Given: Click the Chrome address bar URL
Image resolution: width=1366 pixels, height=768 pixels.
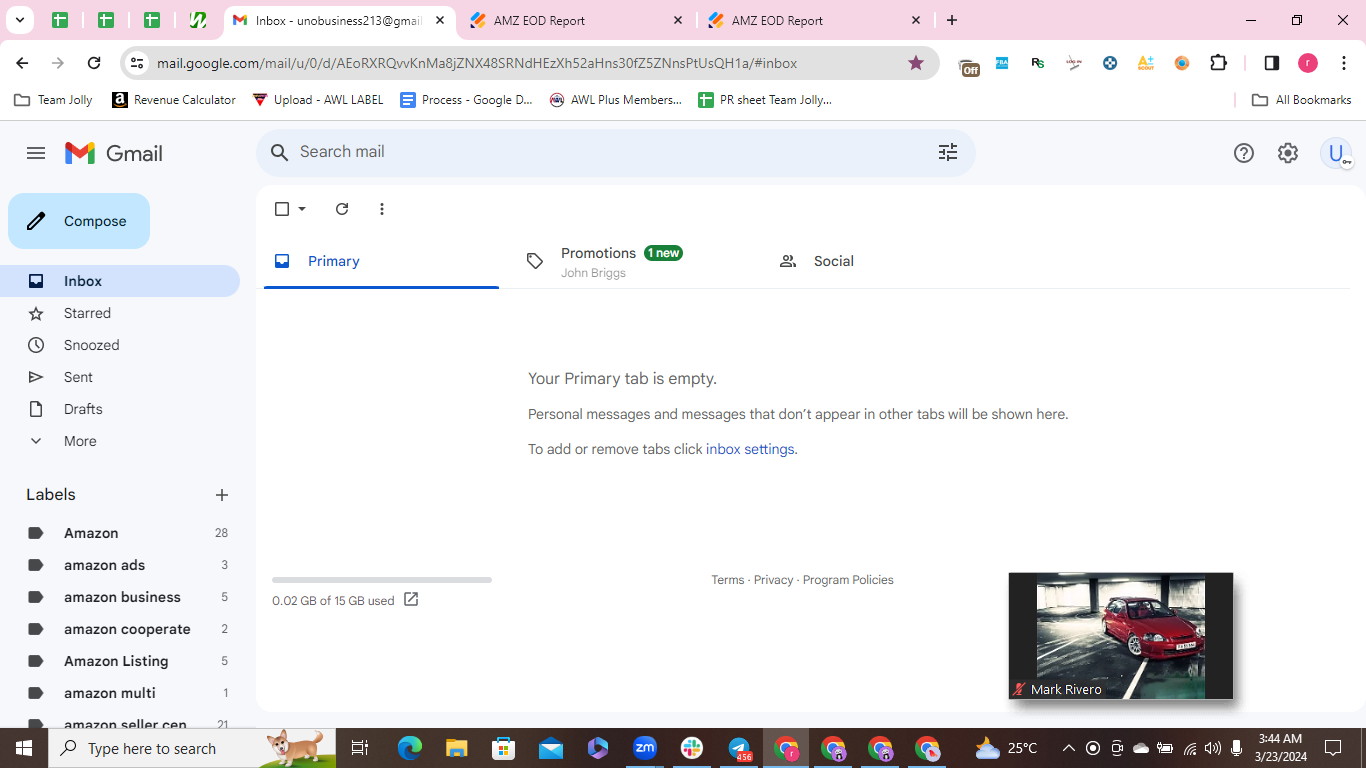Looking at the screenshot, I should (477, 63).
